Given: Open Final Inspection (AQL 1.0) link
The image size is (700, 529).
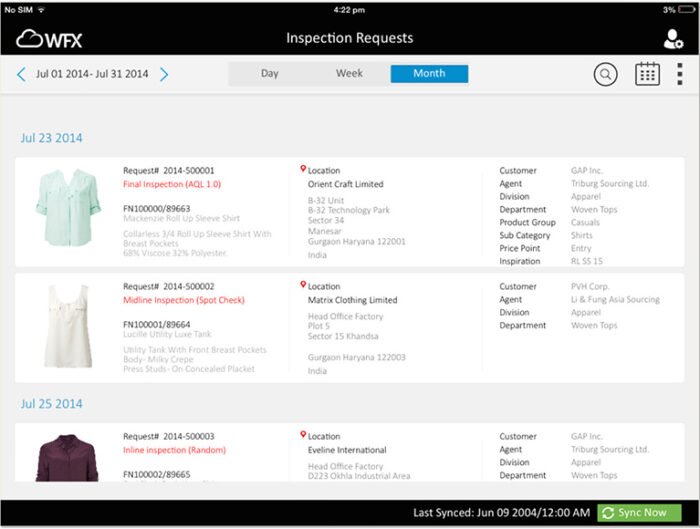Looking at the screenshot, I should tap(172, 184).
